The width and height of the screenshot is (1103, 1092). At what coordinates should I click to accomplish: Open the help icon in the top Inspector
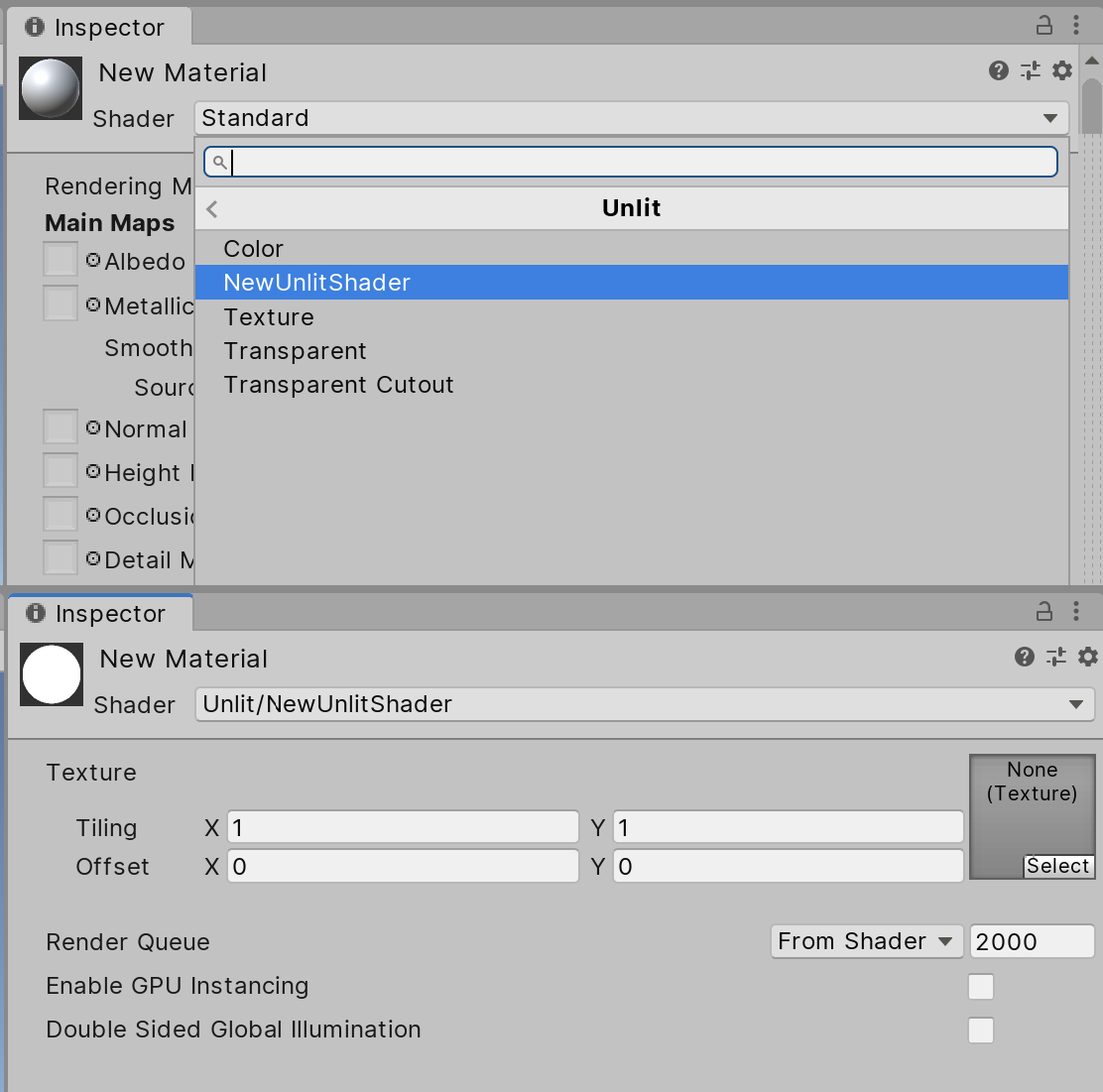999,70
